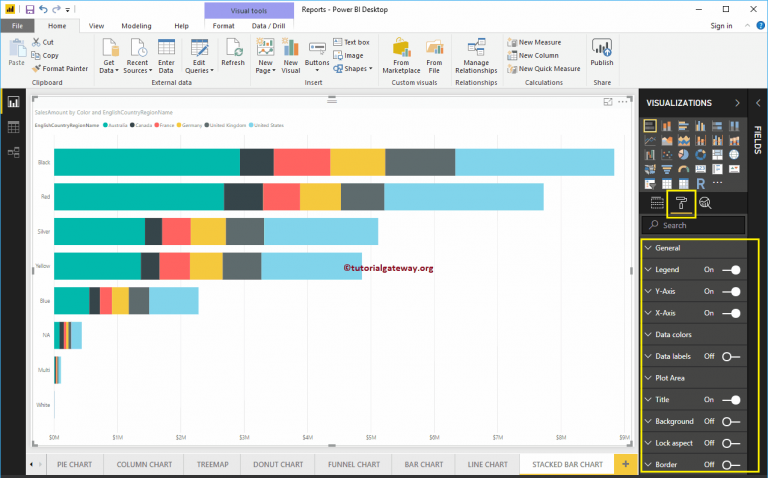Open the DONUT CHART page tab

click(278, 465)
